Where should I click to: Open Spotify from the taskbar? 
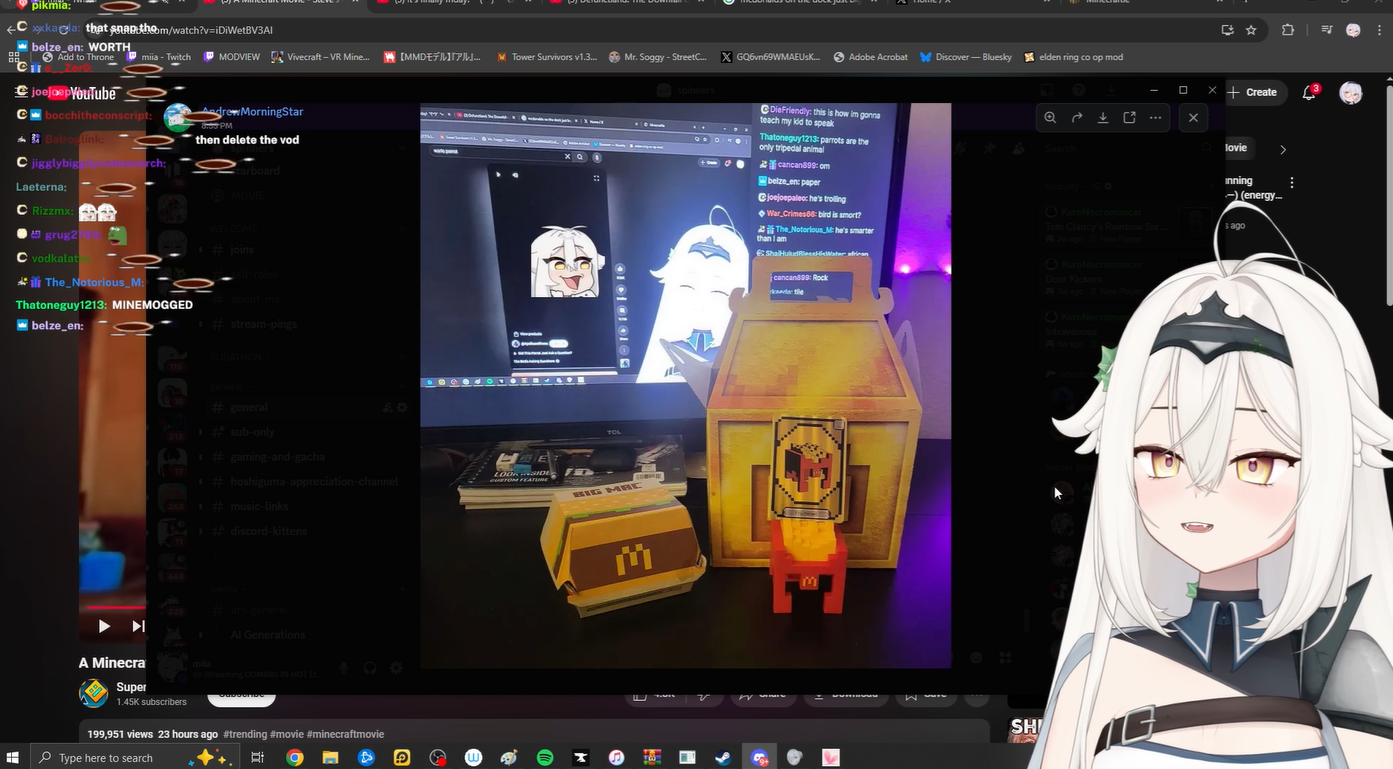545,757
